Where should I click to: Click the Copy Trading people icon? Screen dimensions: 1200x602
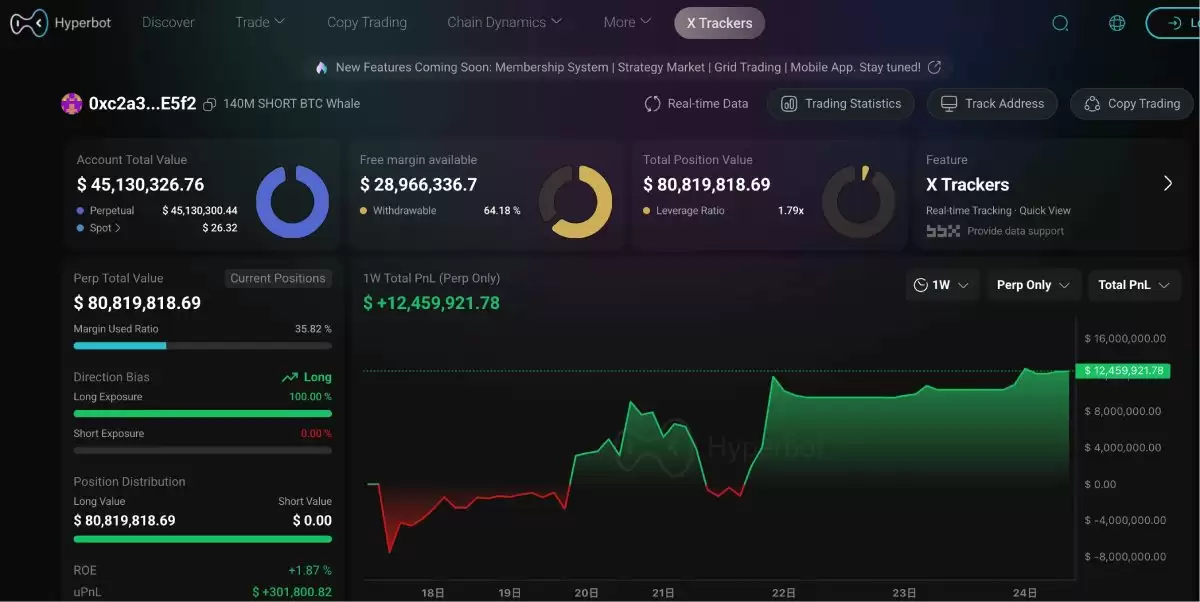click(1093, 103)
